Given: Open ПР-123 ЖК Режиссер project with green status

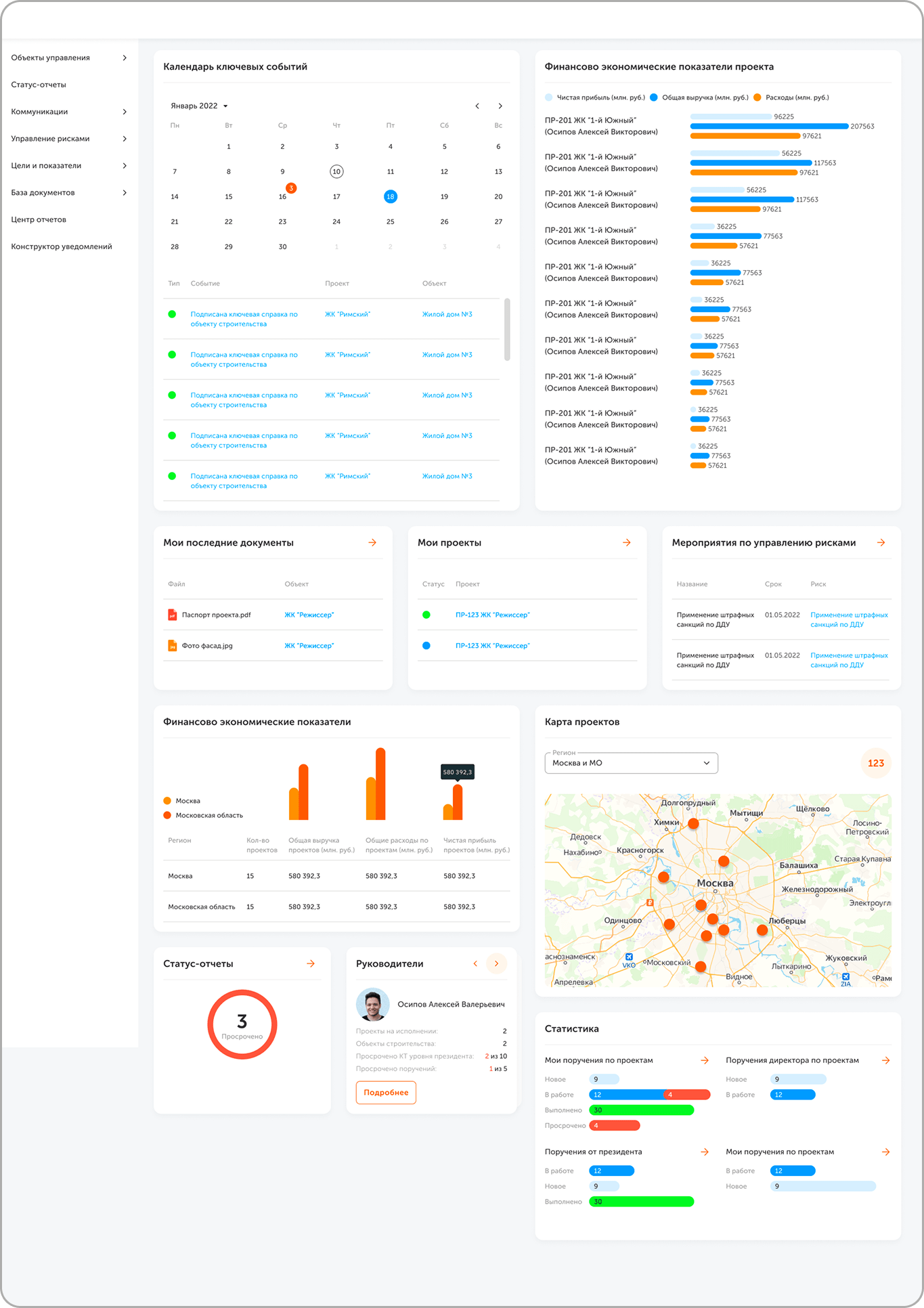Looking at the screenshot, I should [x=492, y=615].
